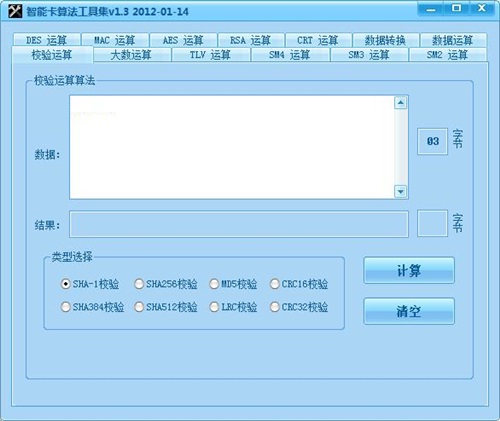Select the 校验运算 tab
Viewport: 500px width, 421px height.
[52, 54]
